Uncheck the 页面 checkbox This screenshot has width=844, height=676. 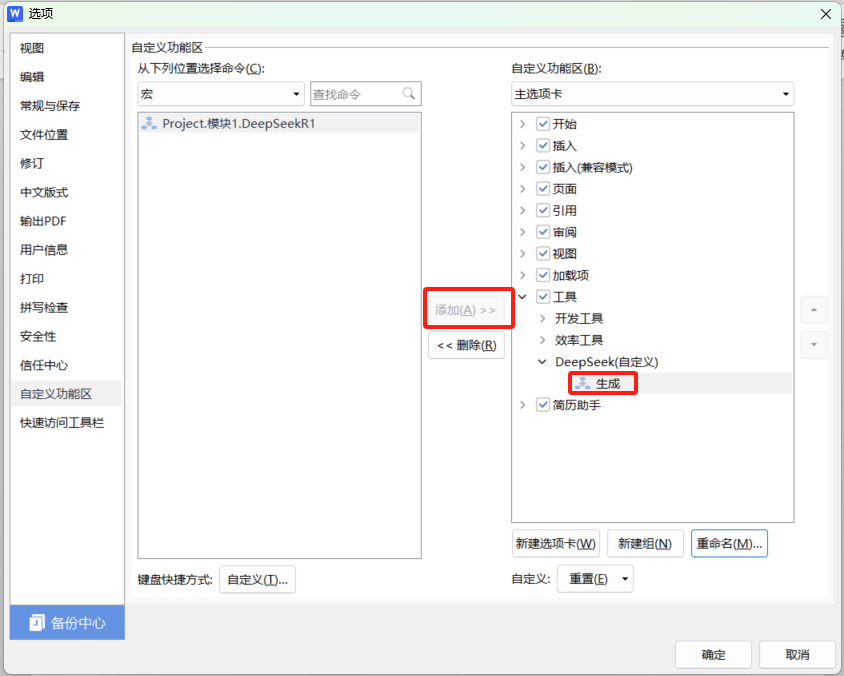543,189
